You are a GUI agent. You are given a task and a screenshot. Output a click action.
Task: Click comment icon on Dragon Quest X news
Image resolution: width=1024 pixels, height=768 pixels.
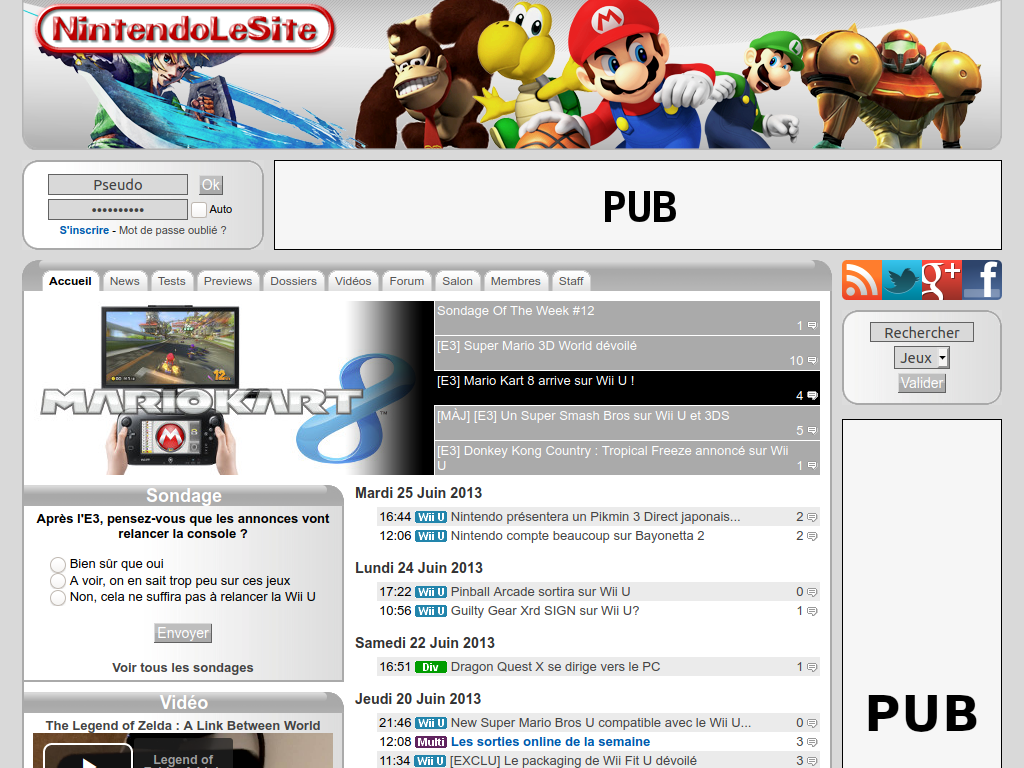coord(812,667)
